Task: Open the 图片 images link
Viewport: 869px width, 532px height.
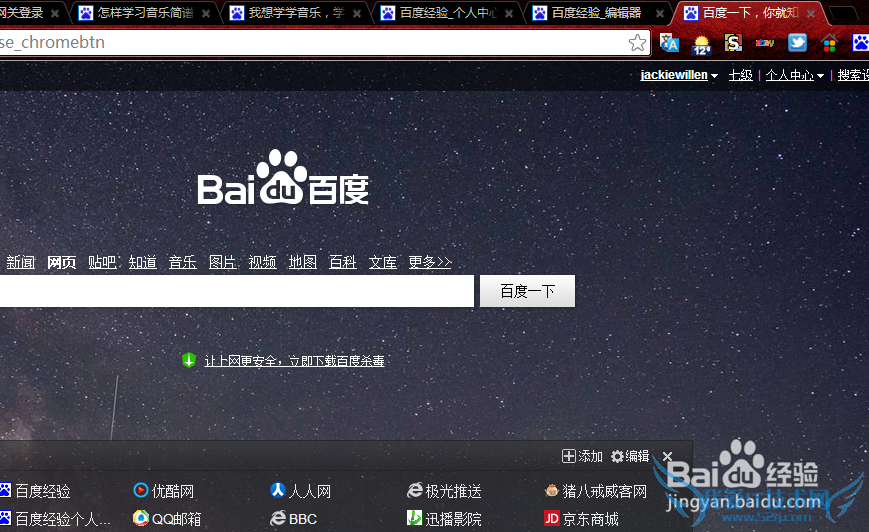Action: (223, 262)
